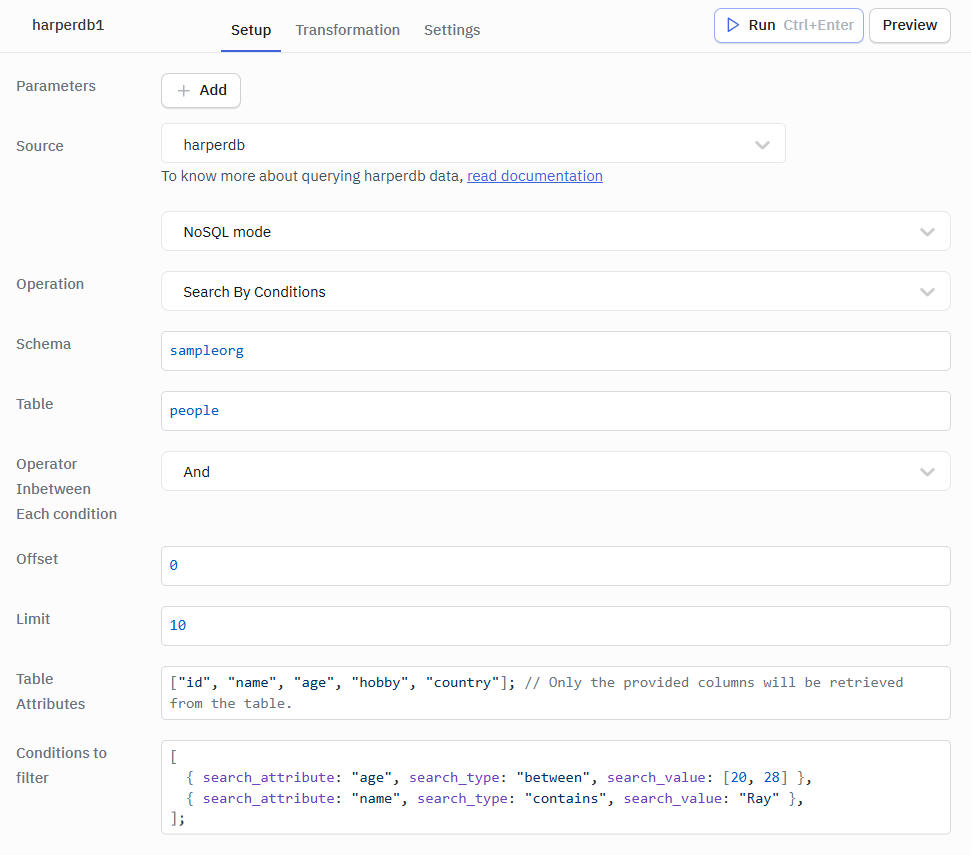Click the "contains" value in conditions
This screenshot has height=855, width=971.
tap(565, 799)
